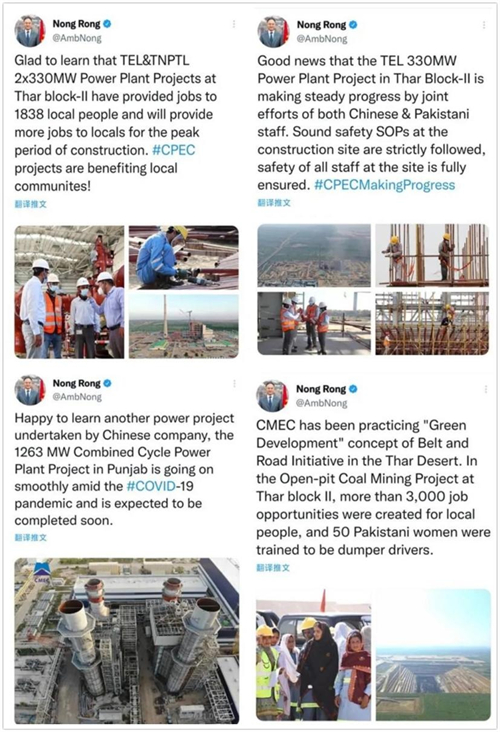Image resolution: width=500 pixels, height=732 pixels.
Task: Open Nong Rong avatar in CMEC Green Development tweet
Action: coord(272,396)
